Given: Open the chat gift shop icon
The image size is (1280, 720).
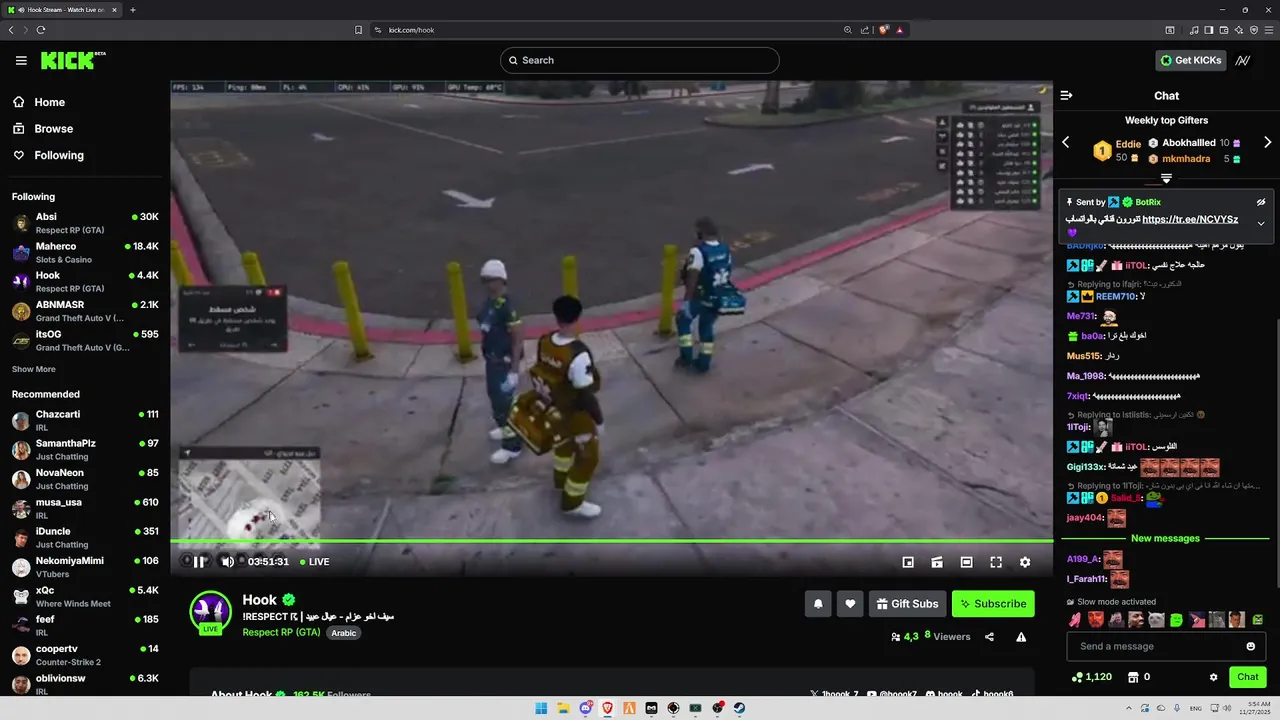Looking at the screenshot, I should click(x=1133, y=677).
